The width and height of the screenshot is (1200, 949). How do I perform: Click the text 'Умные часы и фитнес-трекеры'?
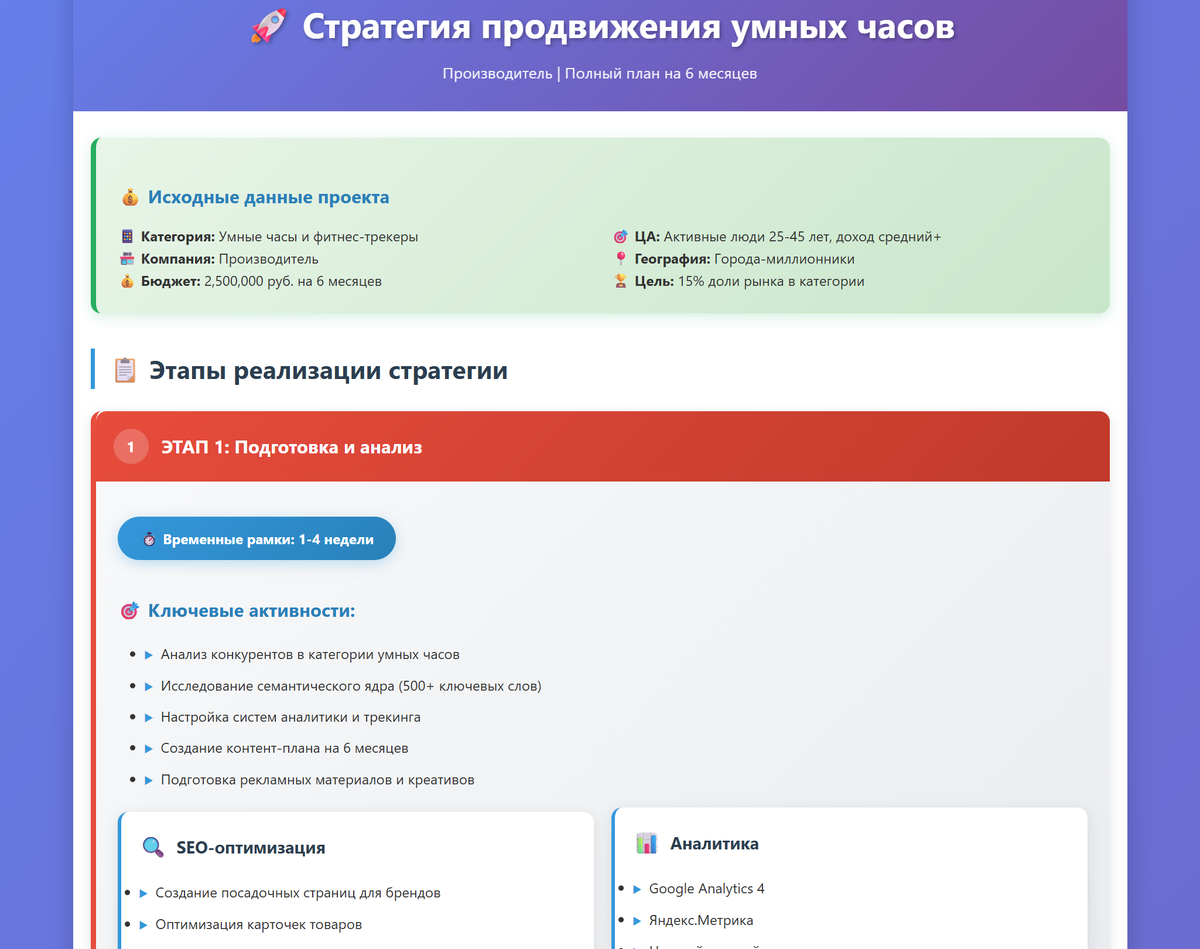coord(318,237)
